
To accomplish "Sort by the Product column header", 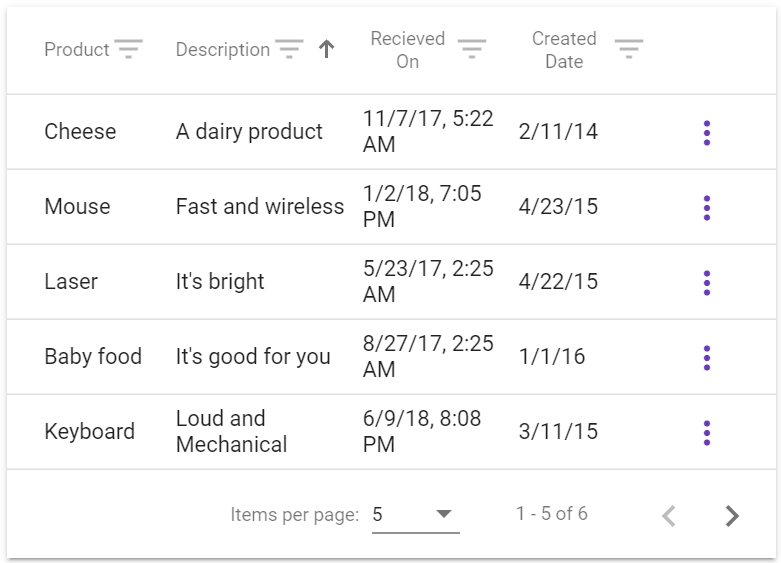I will 77,50.
